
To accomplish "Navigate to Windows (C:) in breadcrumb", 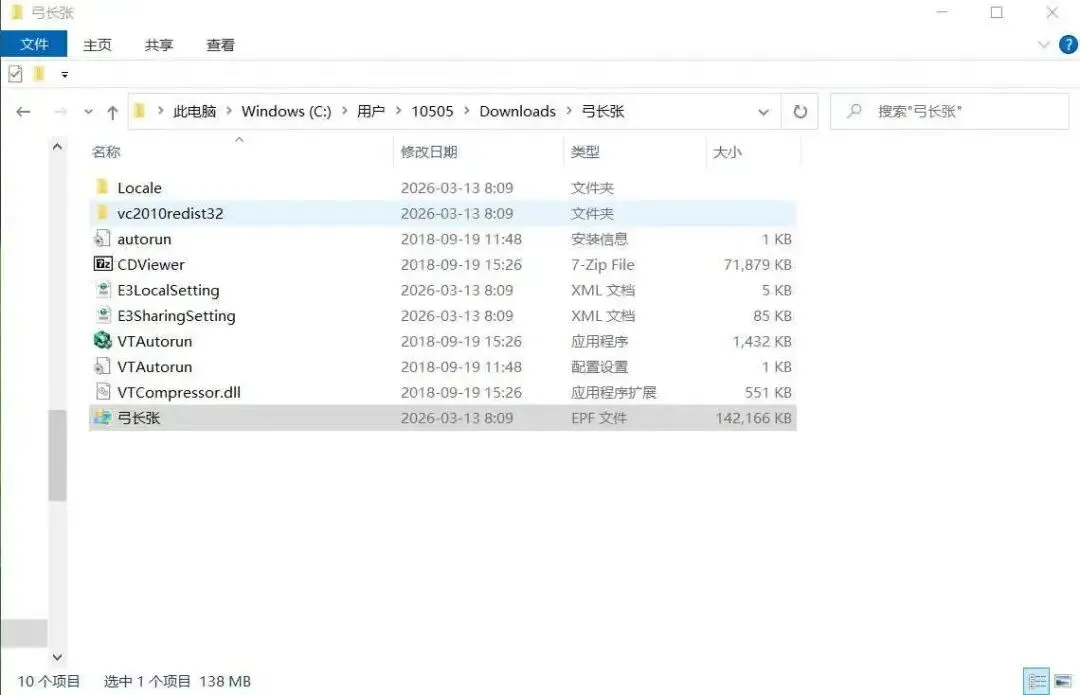I will 287,111.
